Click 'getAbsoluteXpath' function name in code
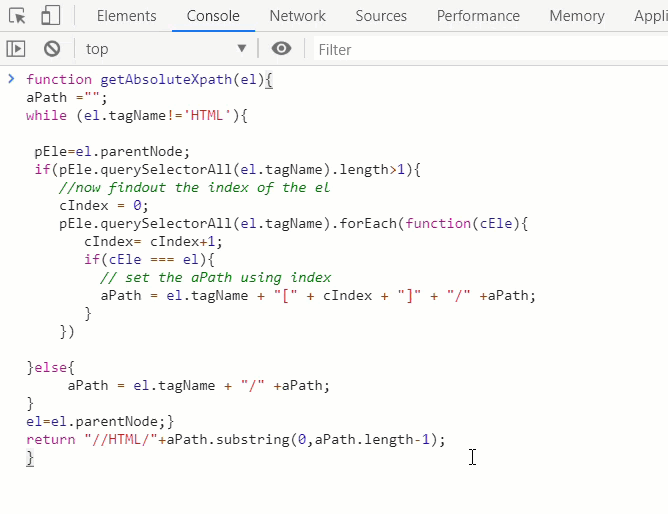The width and height of the screenshot is (668, 514). [166, 80]
